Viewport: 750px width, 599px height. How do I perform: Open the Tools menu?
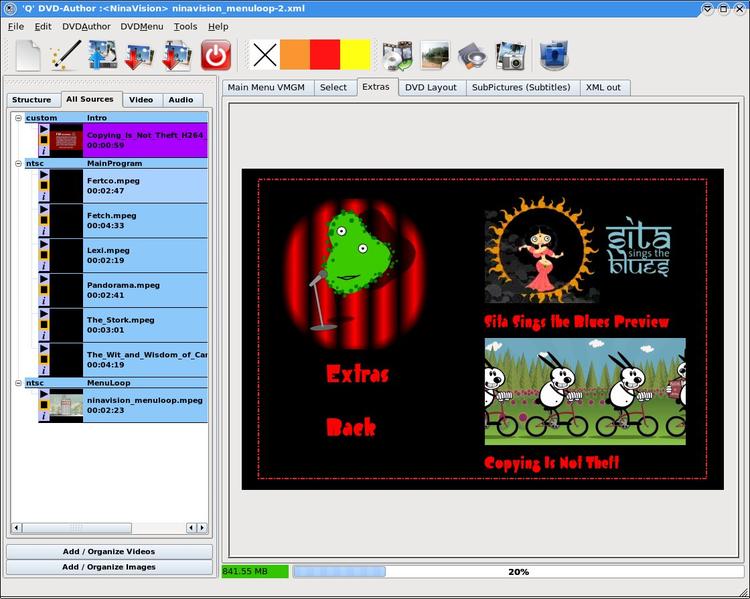coord(185,26)
